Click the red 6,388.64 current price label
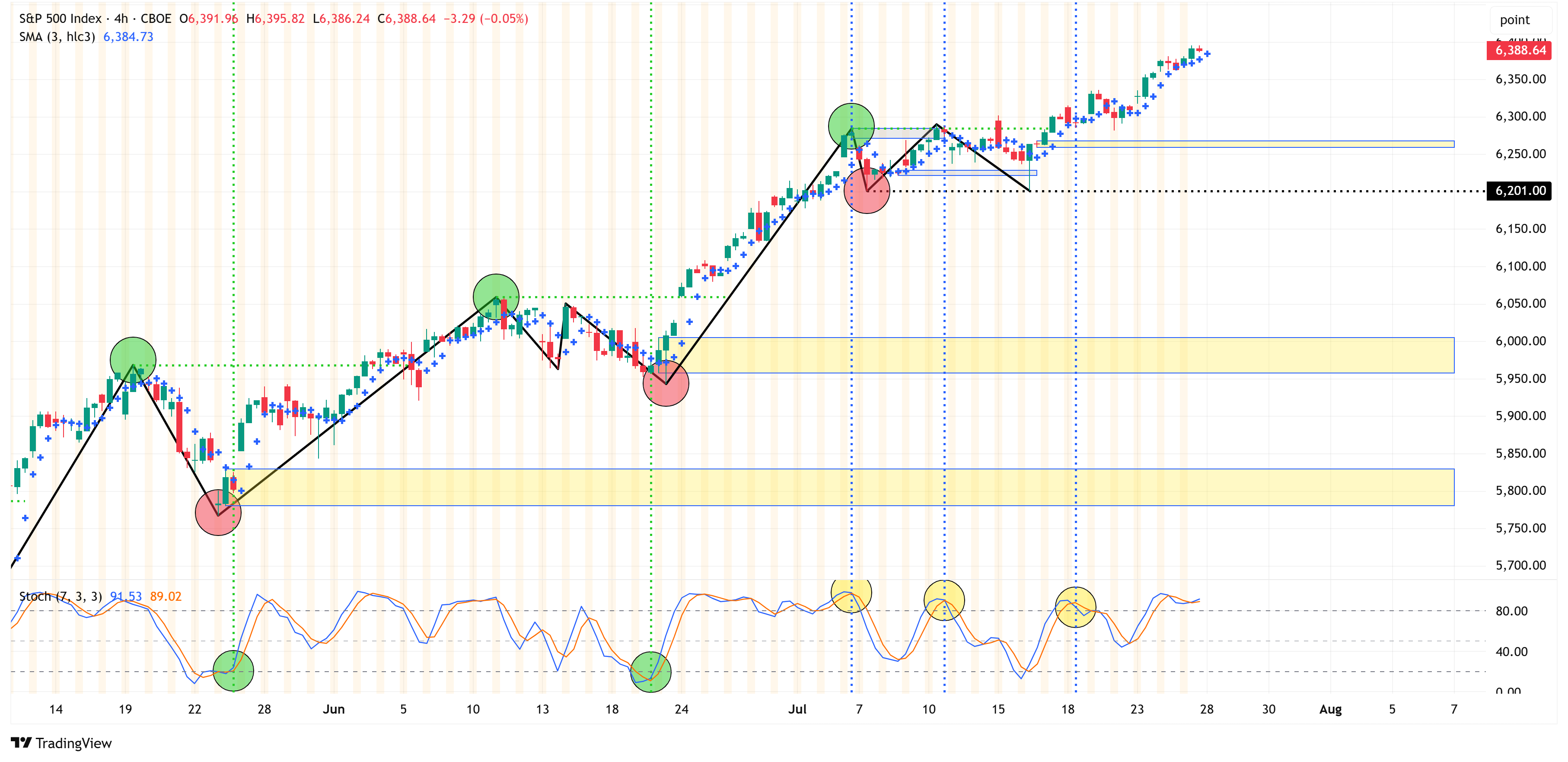The height and width of the screenshot is (762, 1568). tap(1519, 50)
